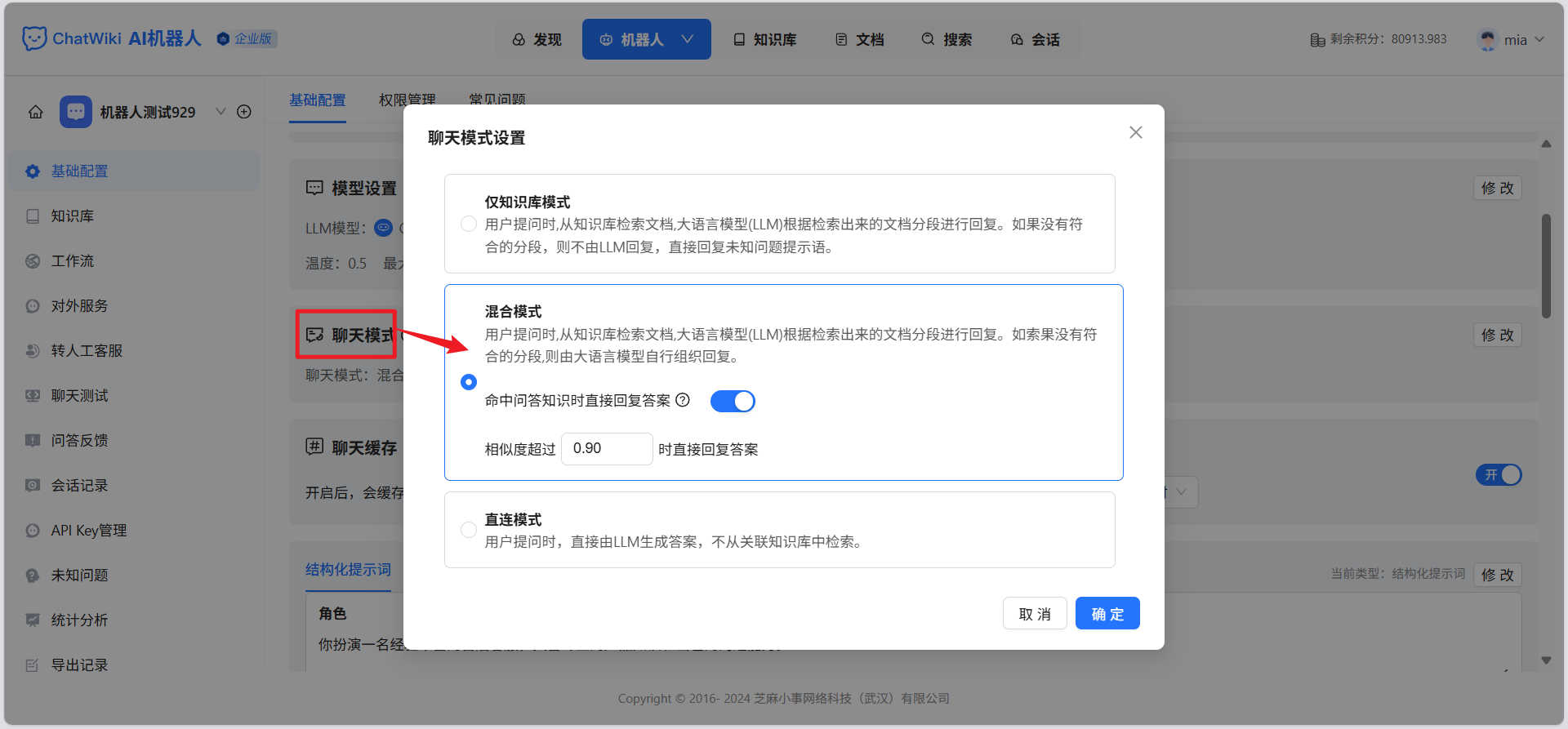Click the 未知问题 sidebar icon
The width and height of the screenshot is (1568, 729).
33,576
